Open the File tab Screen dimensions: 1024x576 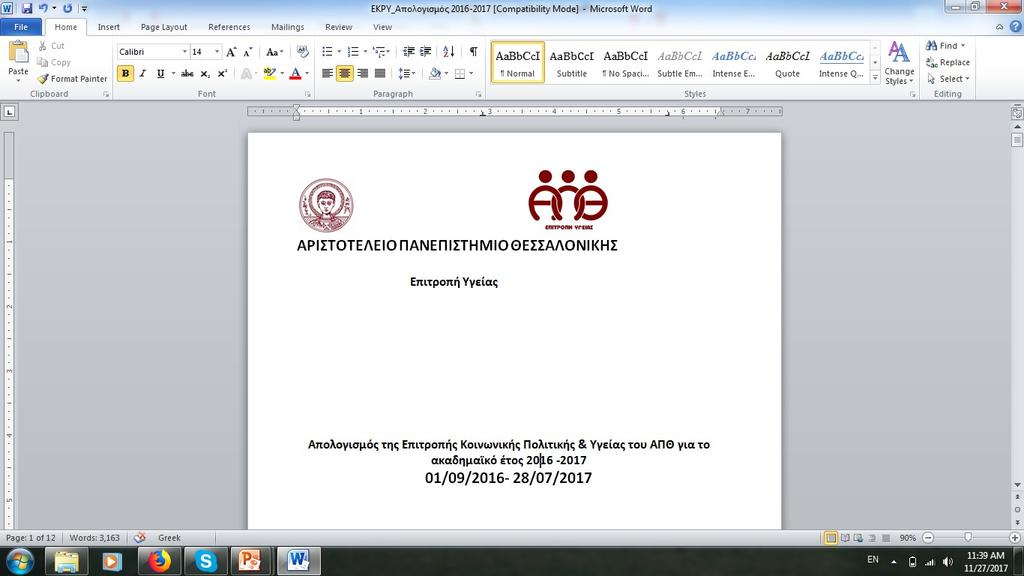pos(21,27)
